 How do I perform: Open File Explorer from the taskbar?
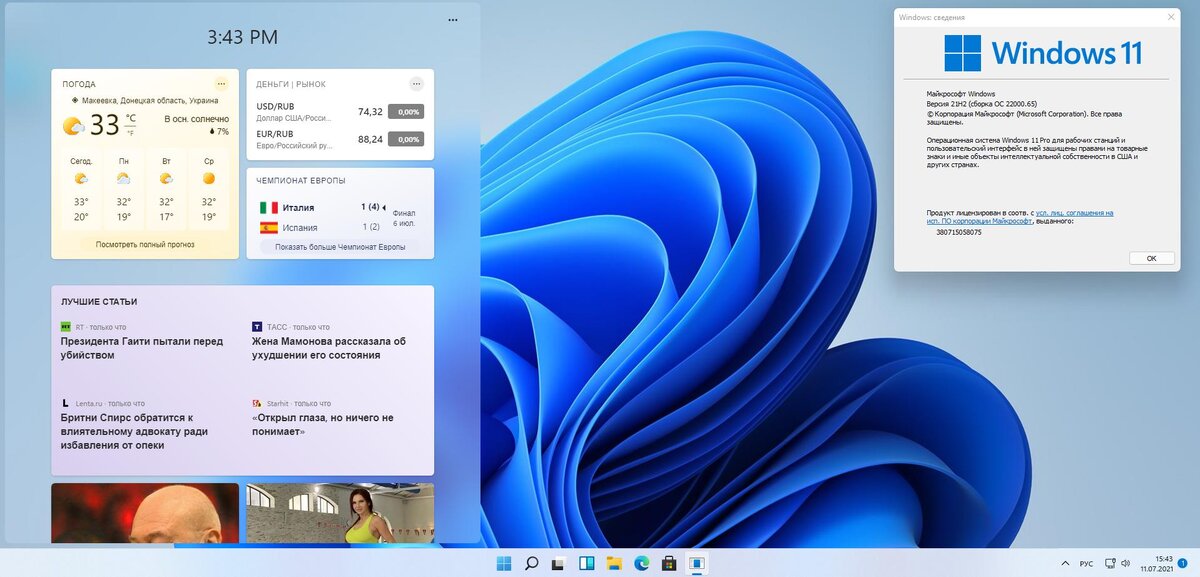(614, 563)
